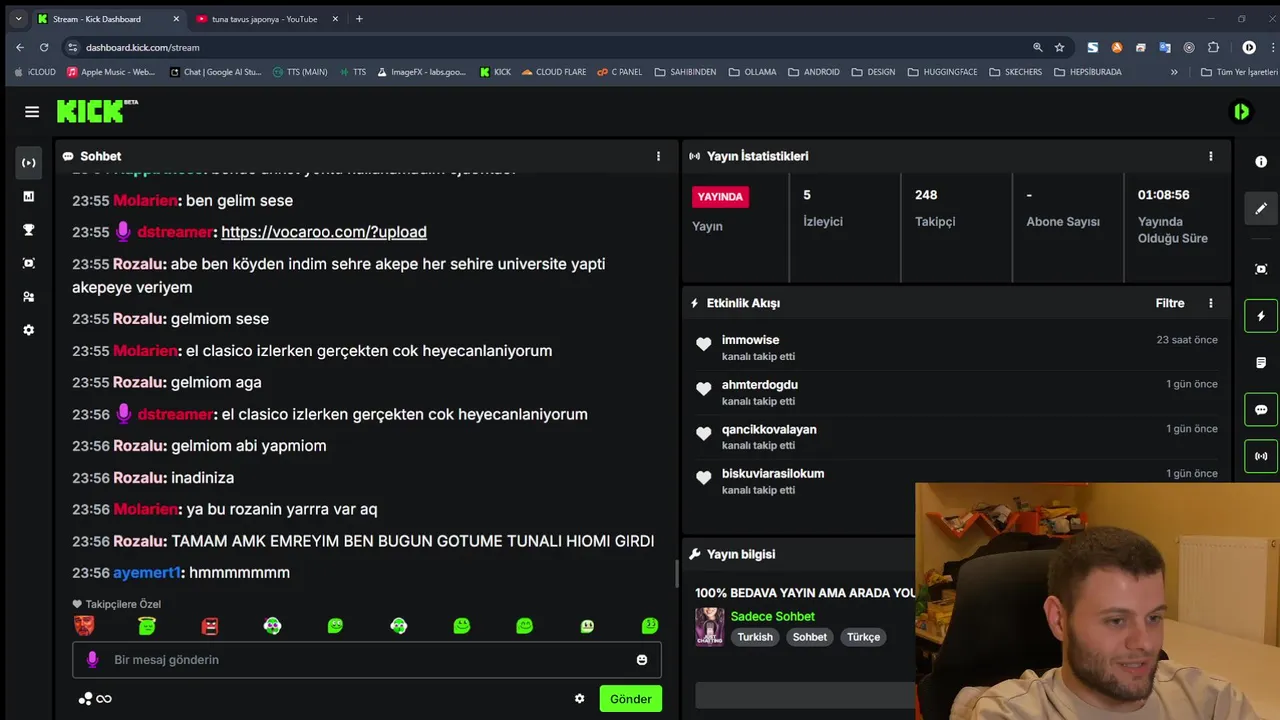Click the channel points infinity icon
1280x720 pixels.
tap(96, 699)
